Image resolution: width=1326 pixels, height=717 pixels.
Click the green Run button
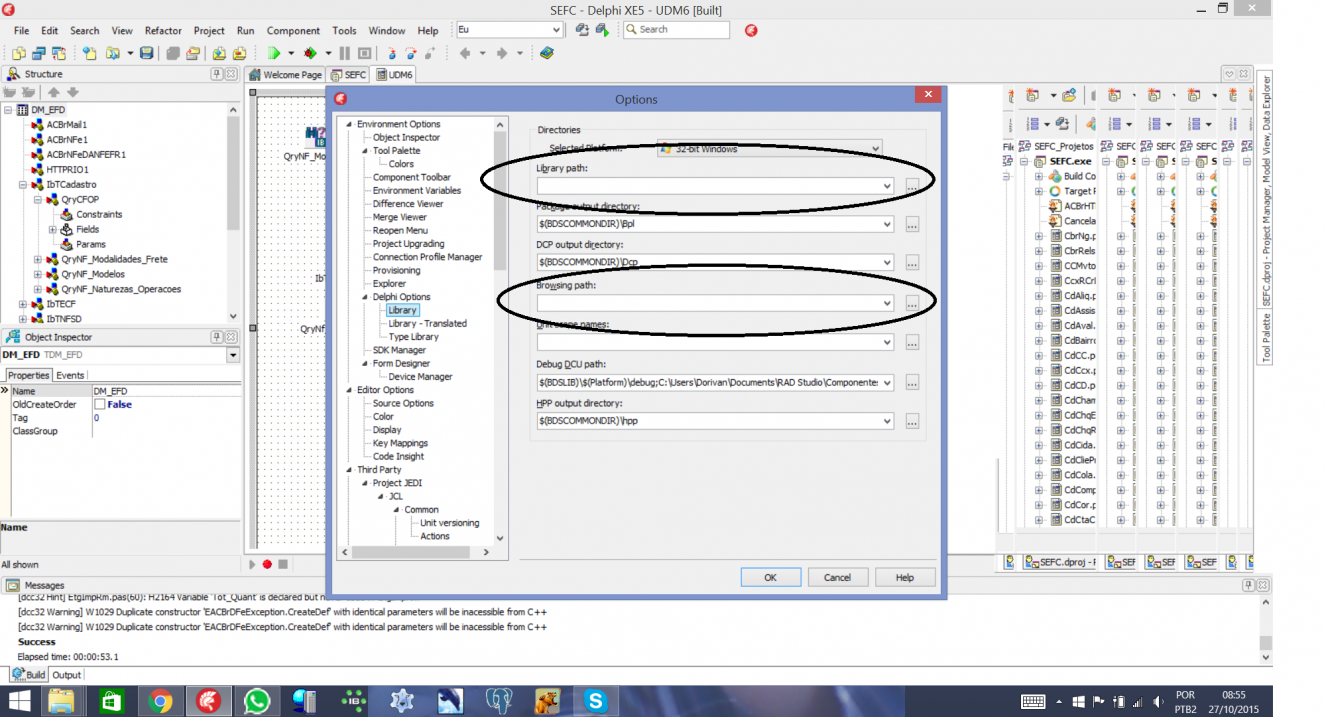274,53
